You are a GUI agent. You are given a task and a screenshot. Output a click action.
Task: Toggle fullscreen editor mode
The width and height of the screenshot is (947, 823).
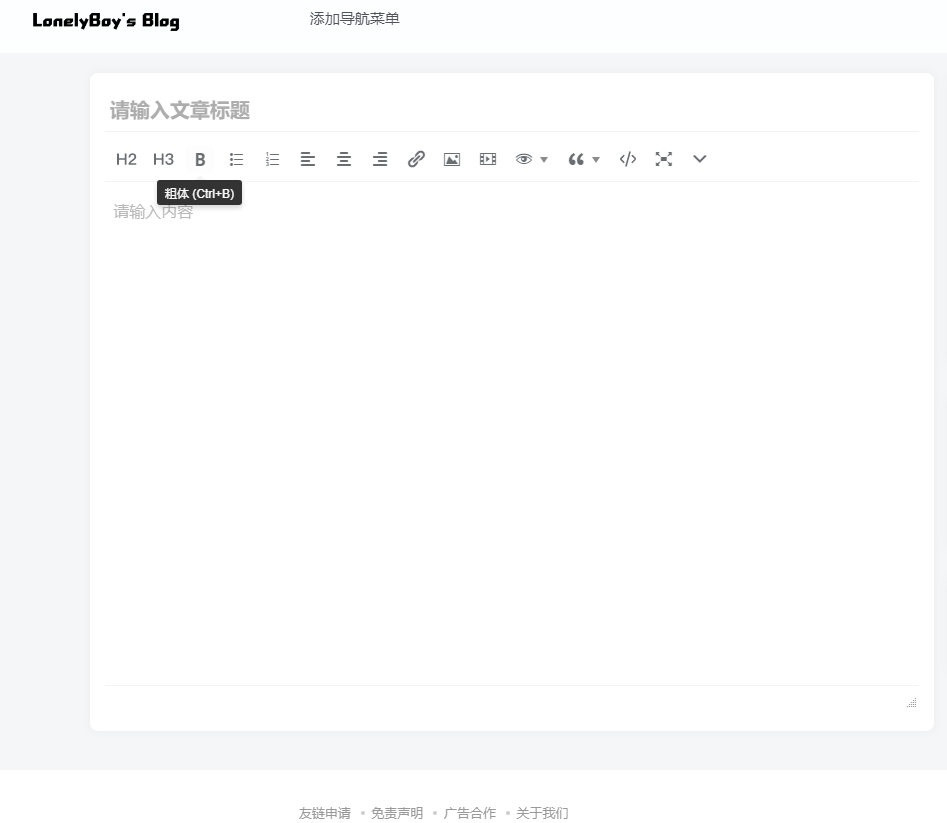pyautogui.click(x=664, y=159)
